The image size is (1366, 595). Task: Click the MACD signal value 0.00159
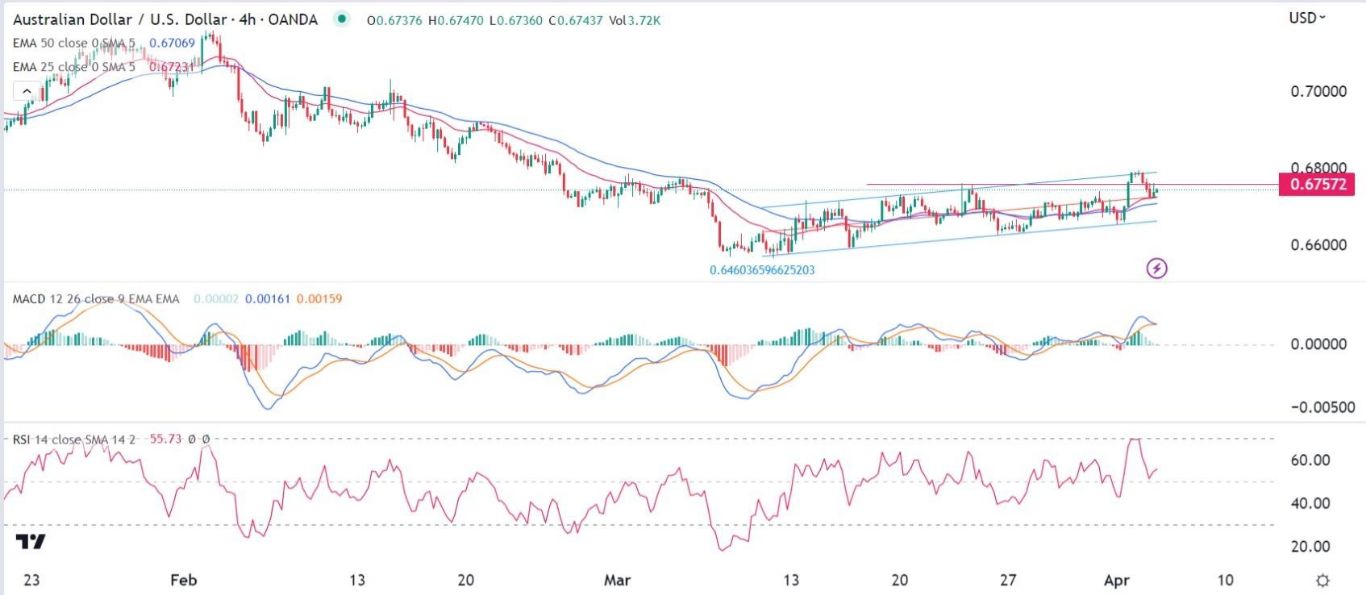pos(318,299)
